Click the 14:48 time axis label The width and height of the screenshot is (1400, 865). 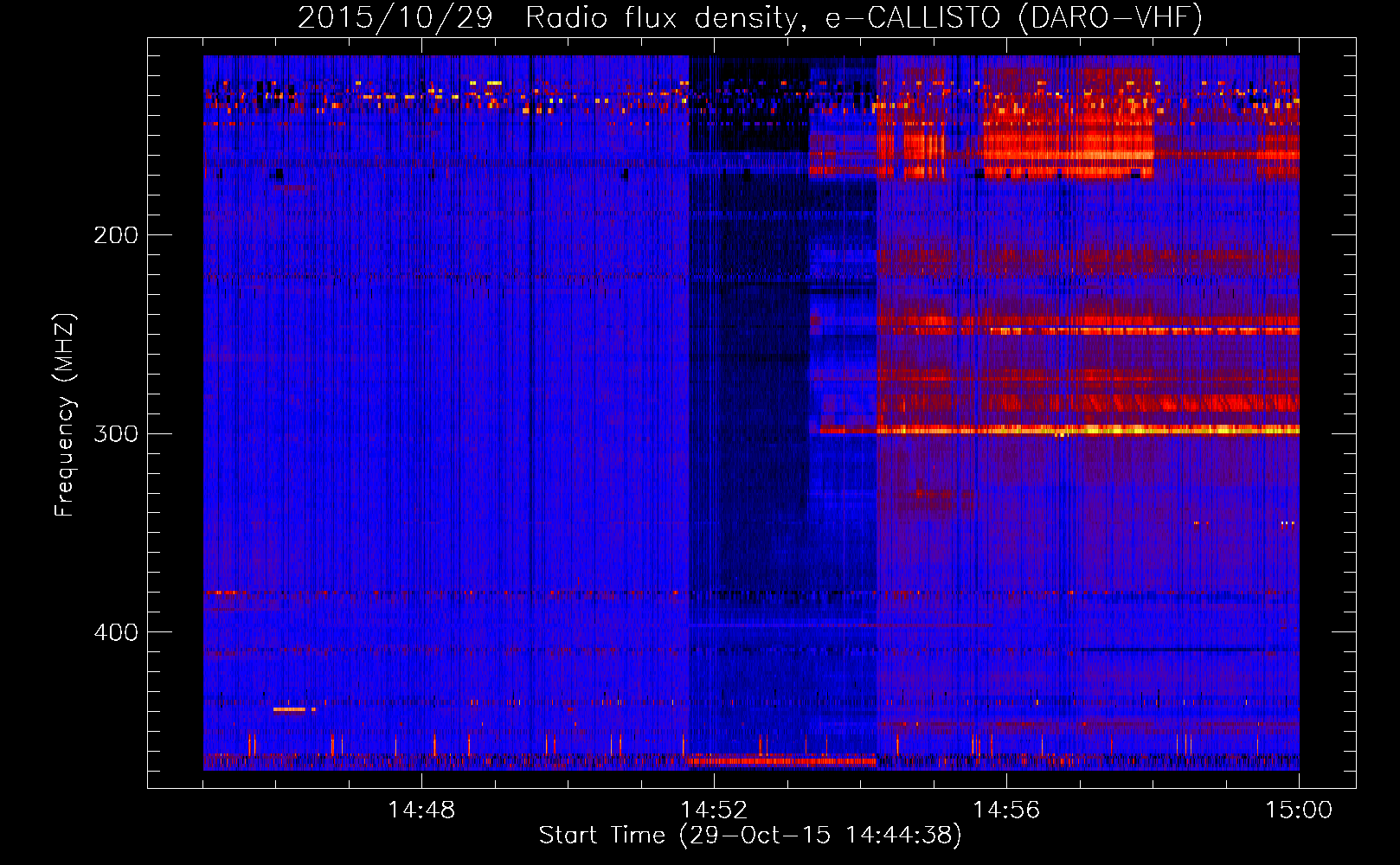pyautogui.click(x=421, y=811)
